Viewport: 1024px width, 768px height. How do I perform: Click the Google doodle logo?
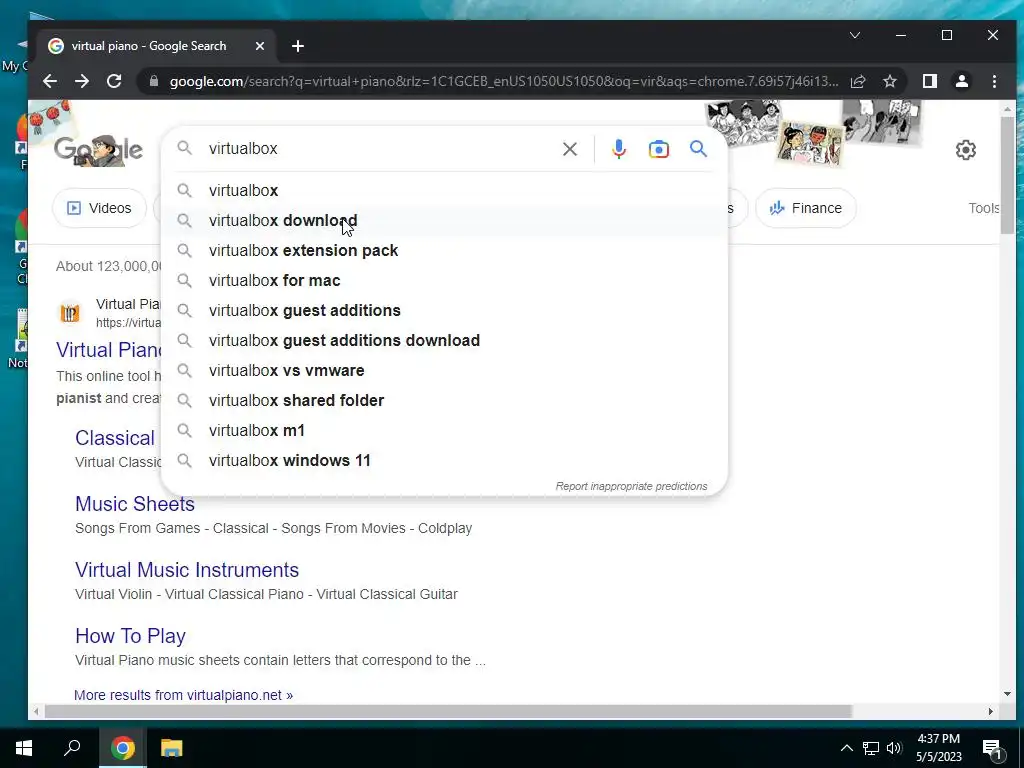pos(98,151)
